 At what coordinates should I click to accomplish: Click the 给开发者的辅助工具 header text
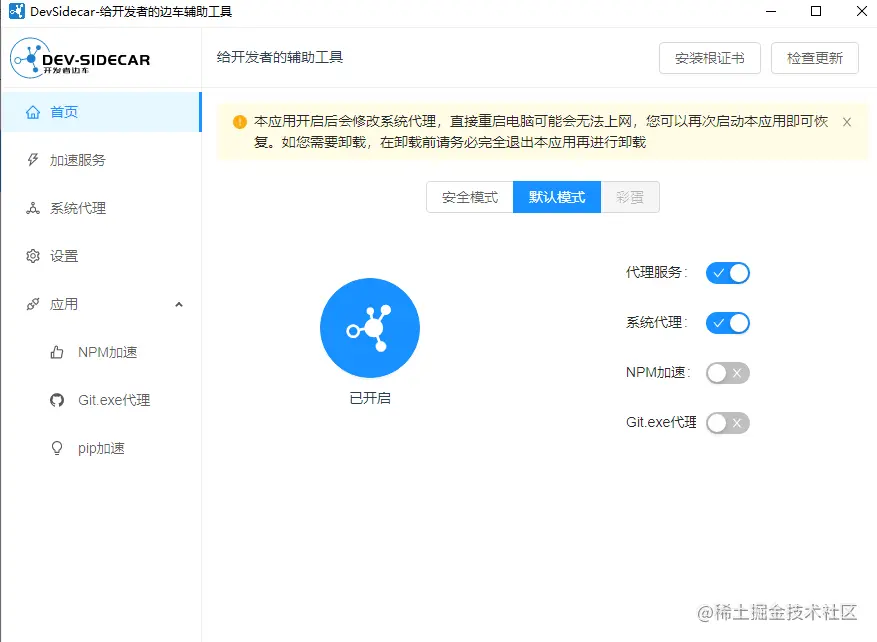280,57
